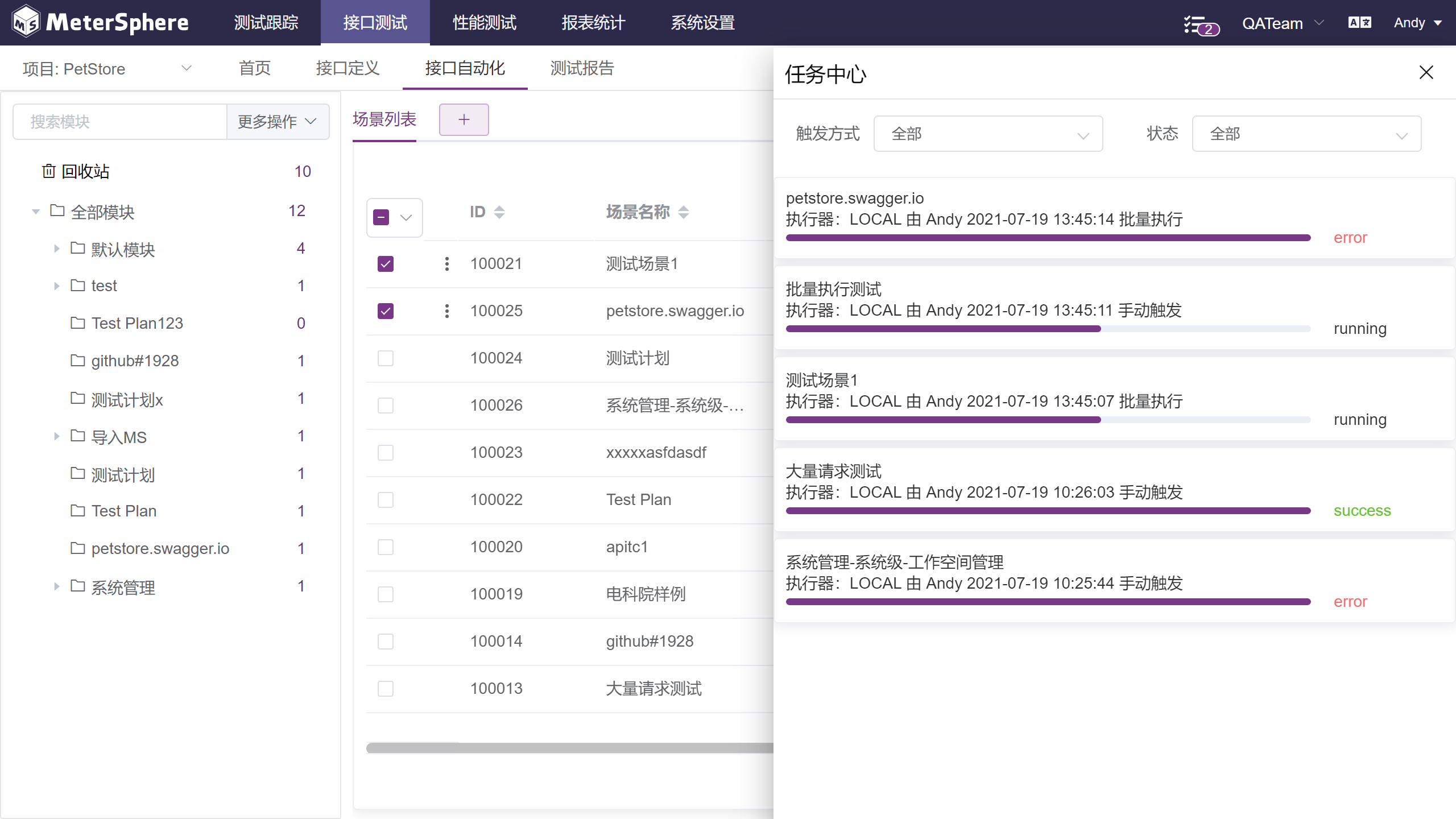Viewport: 1456px width, 819px height.
Task: Click the 系统管理 folder icon
Action: tap(77, 586)
